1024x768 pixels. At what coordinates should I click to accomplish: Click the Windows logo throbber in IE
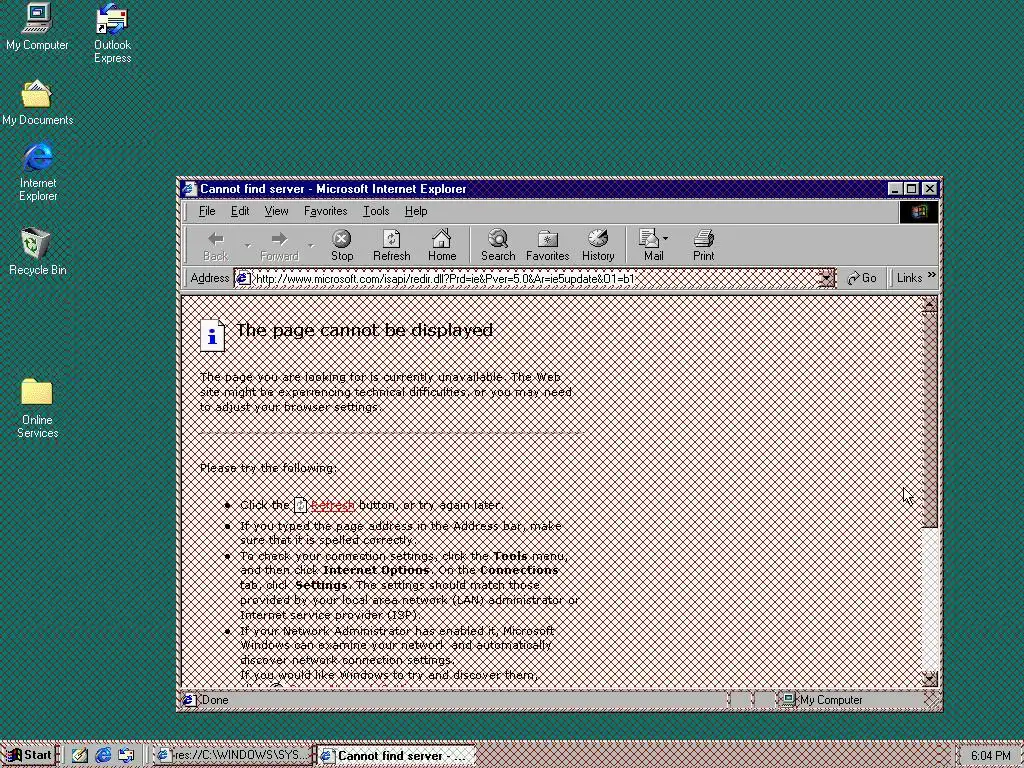click(x=919, y=212)
